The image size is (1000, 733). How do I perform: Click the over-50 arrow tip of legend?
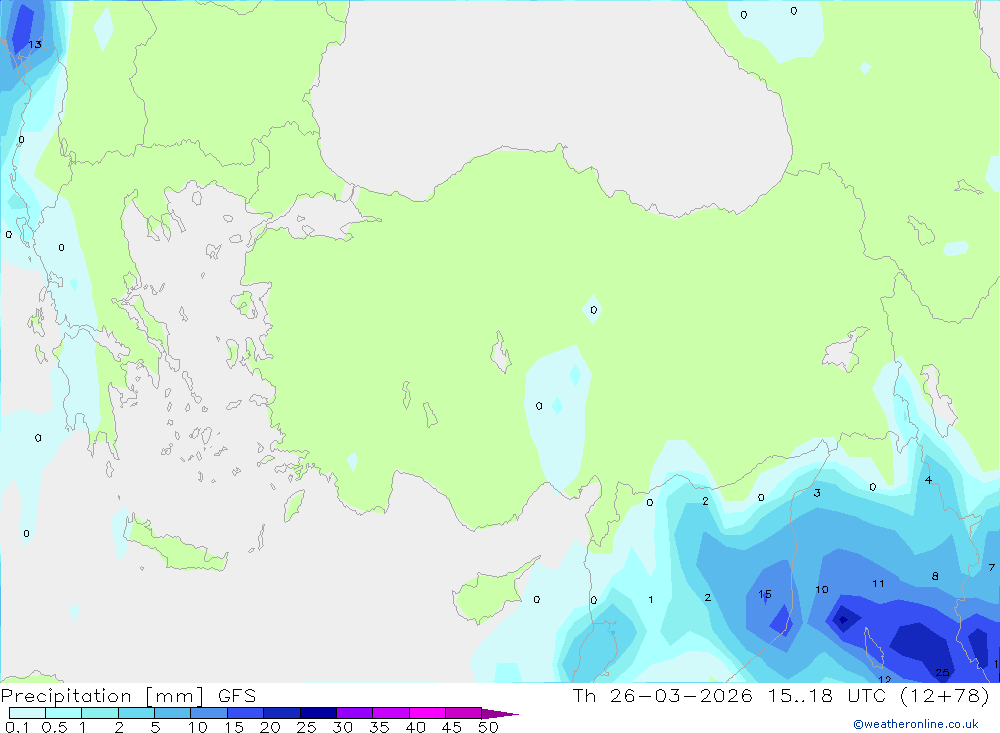[x=500, y=714]
